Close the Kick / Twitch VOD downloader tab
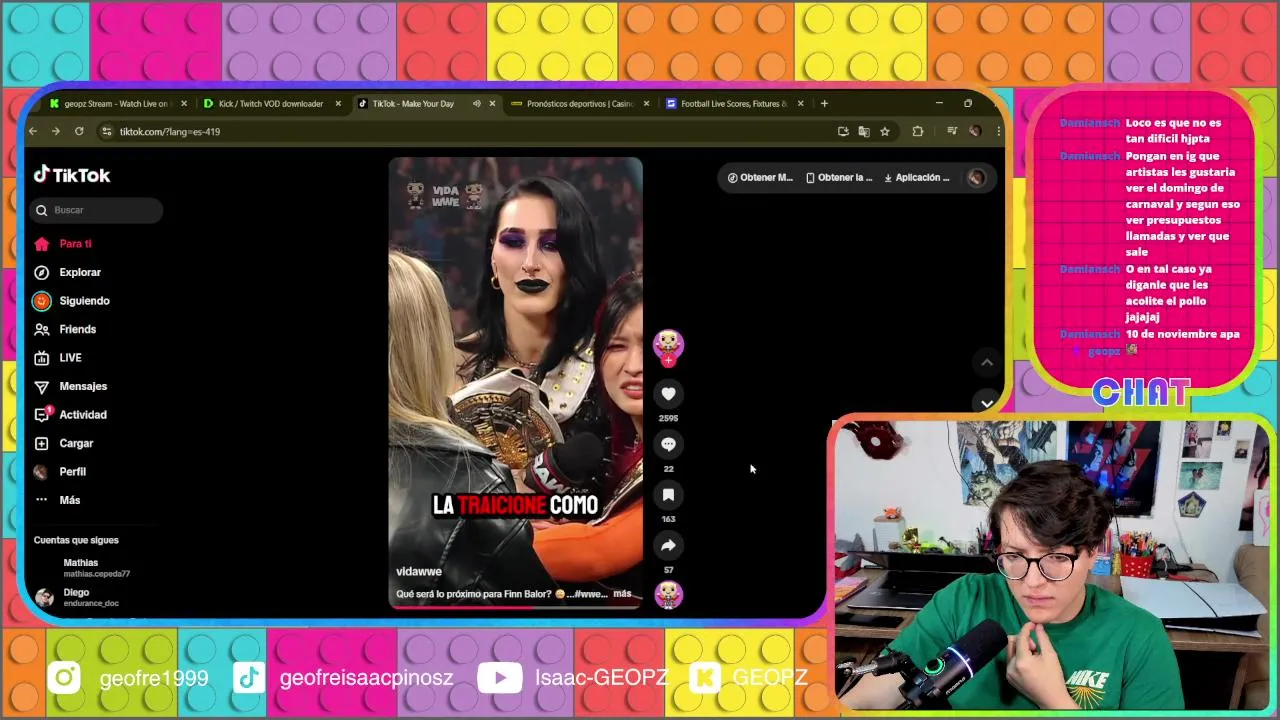This screenshot has height=720, width=1280. click(338, 104)
